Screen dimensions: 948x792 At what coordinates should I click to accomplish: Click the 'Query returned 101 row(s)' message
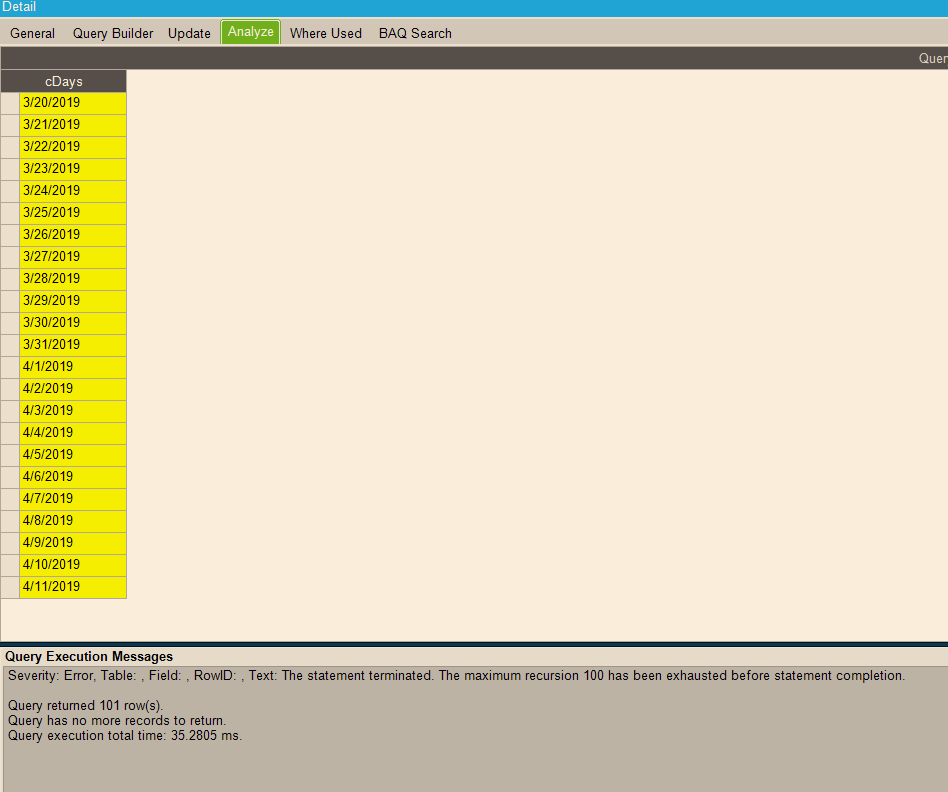coord(85,706)
